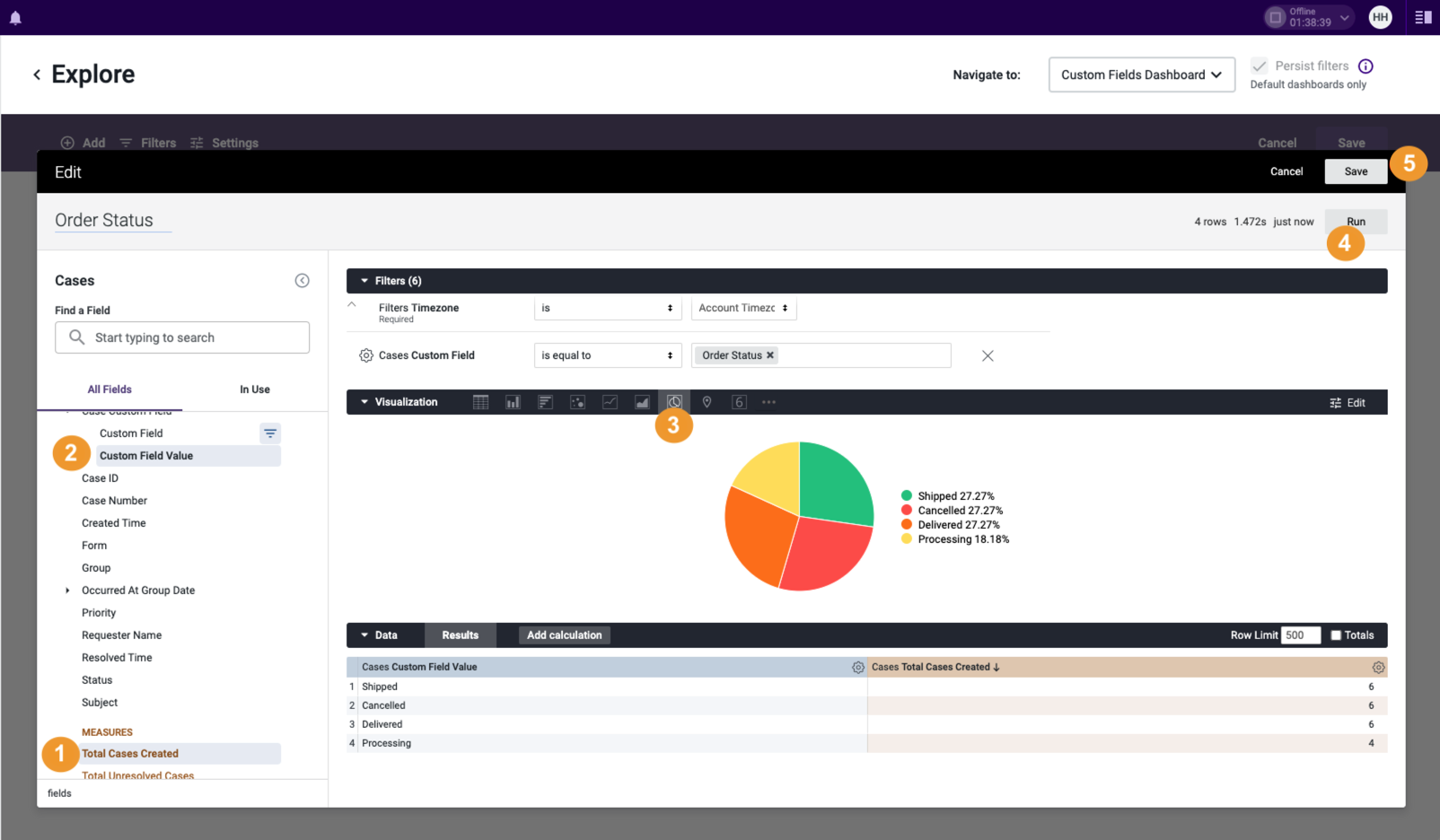Open the Filters Timezone 'is' condition dropdown
The width and height of the screenshot is (1440, 840).
[x=608, y=309]
